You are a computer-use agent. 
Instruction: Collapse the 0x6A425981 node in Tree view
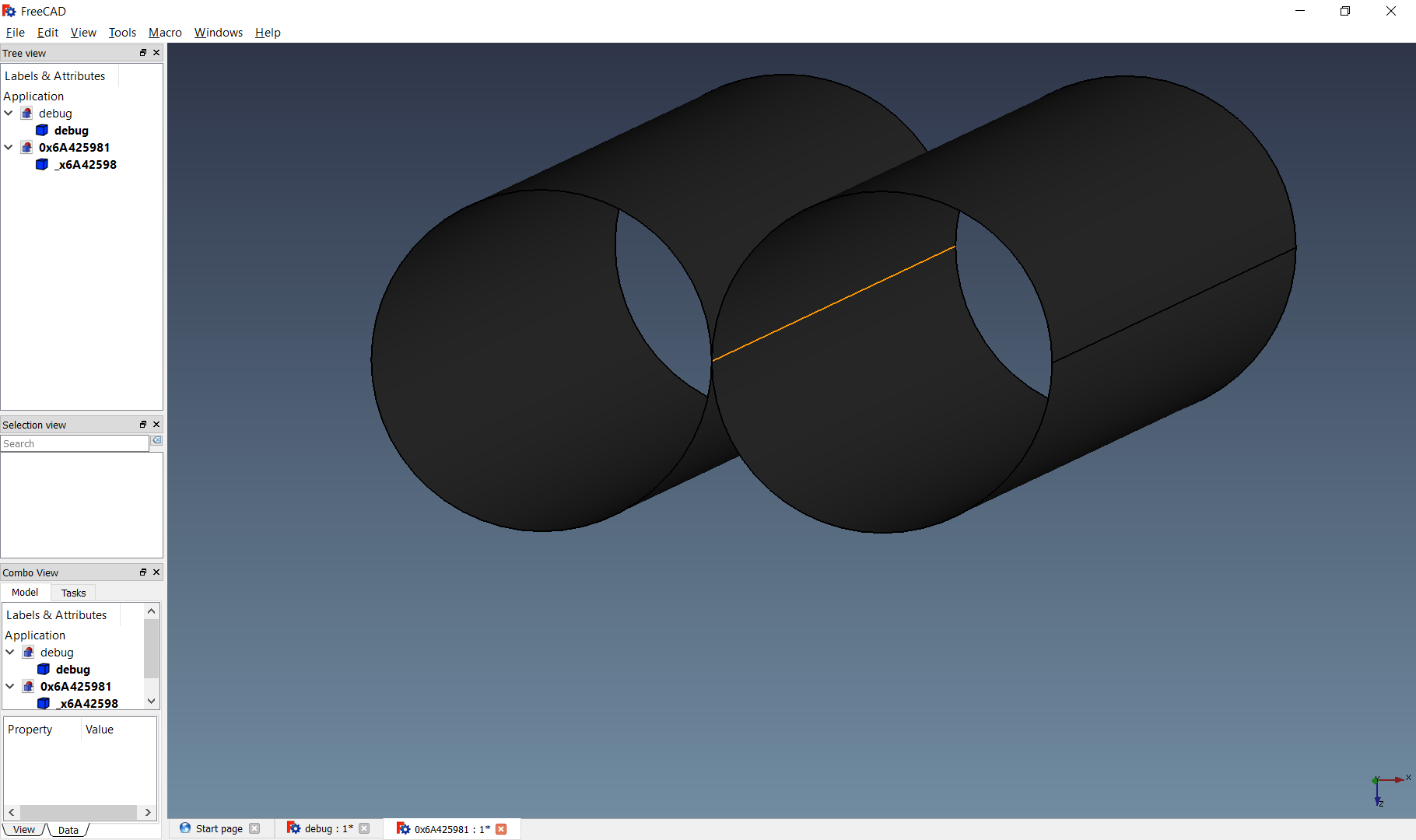[9, 147]
